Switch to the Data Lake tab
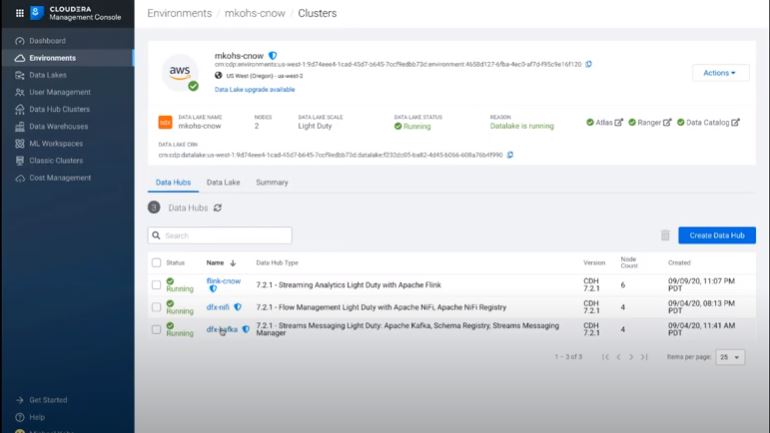The height and width of the screenshot is (433, 770). tap(223, 182)
